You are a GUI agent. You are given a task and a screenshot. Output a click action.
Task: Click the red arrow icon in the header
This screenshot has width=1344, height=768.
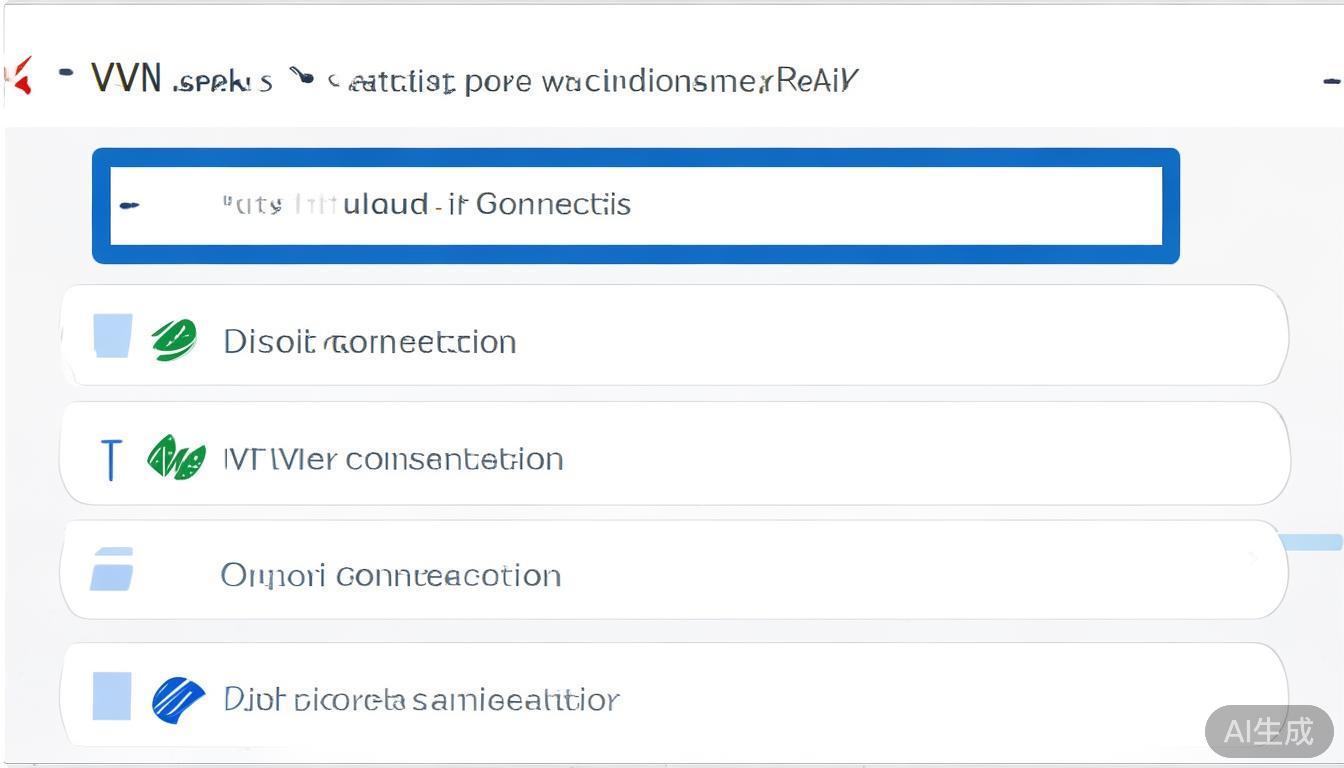click(20, 76)
